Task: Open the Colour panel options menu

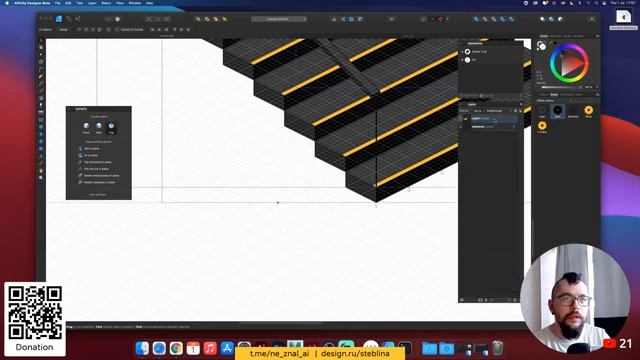Action: pyautogui.click(x=597, y=36)
